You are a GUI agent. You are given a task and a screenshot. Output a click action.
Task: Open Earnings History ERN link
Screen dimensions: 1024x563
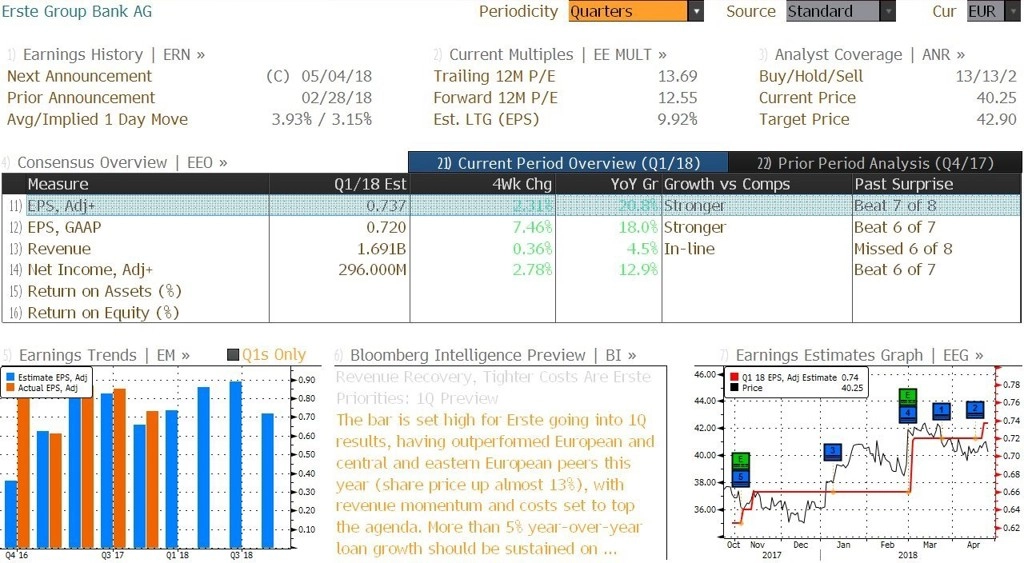[114, 55]
